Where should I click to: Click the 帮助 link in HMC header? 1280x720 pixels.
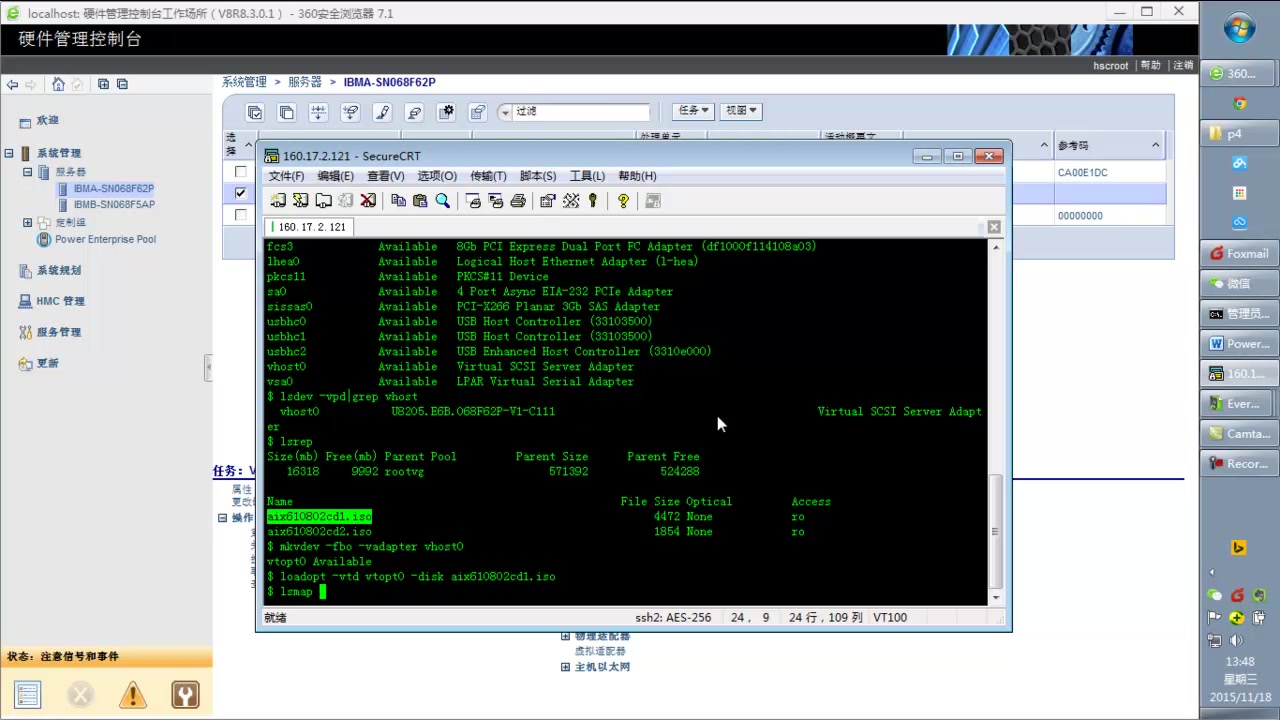[x=1151, y=65]
